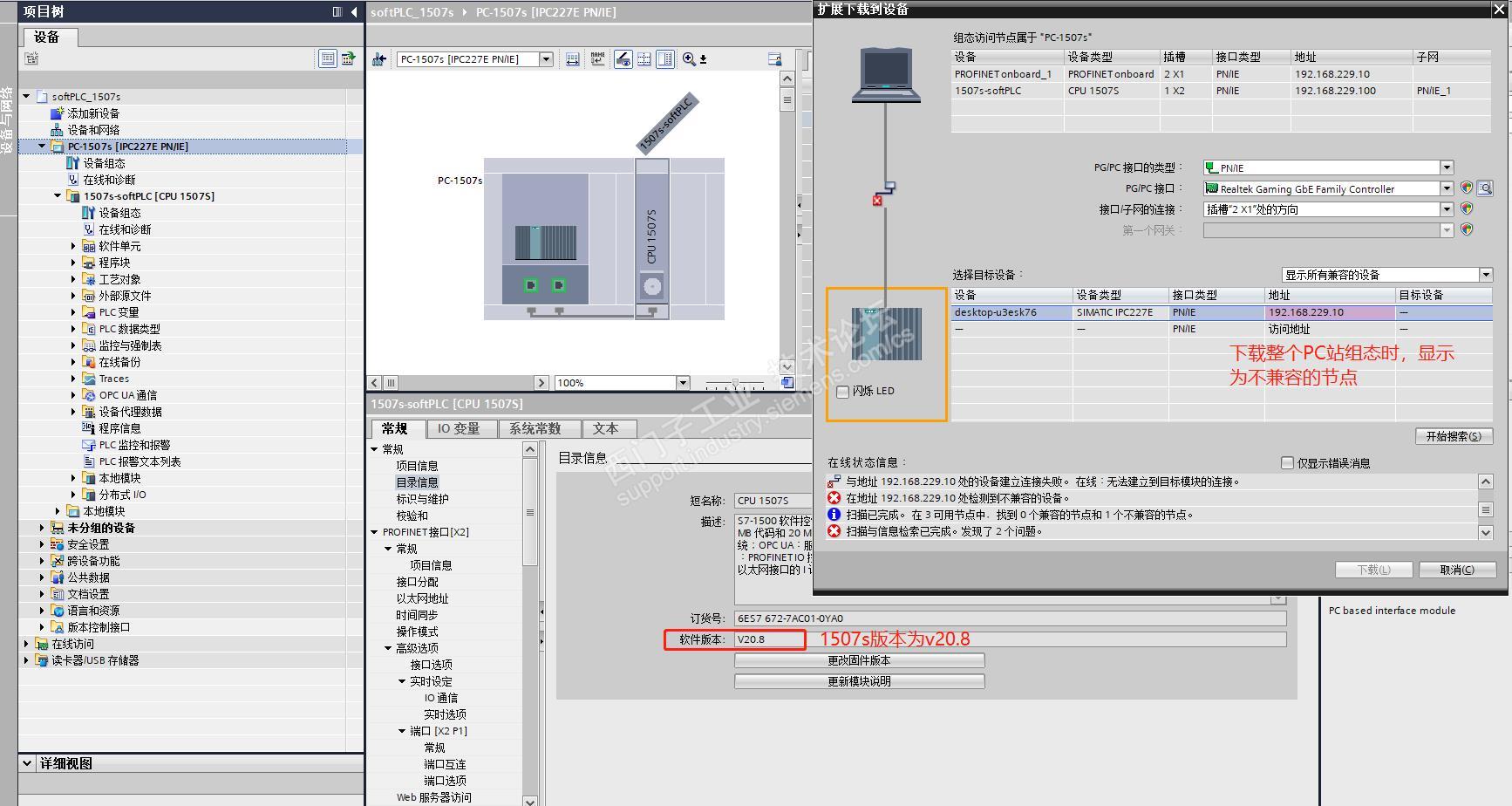Open 设备和网络 in project tree

click(x=93, y=130)
